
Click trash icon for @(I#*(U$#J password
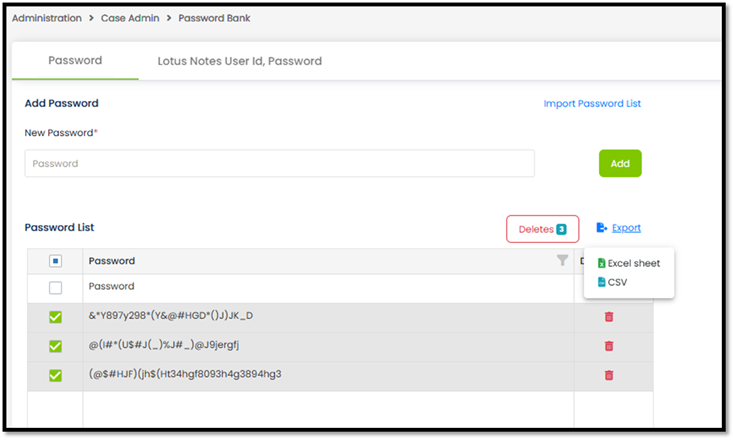[609, 346]
